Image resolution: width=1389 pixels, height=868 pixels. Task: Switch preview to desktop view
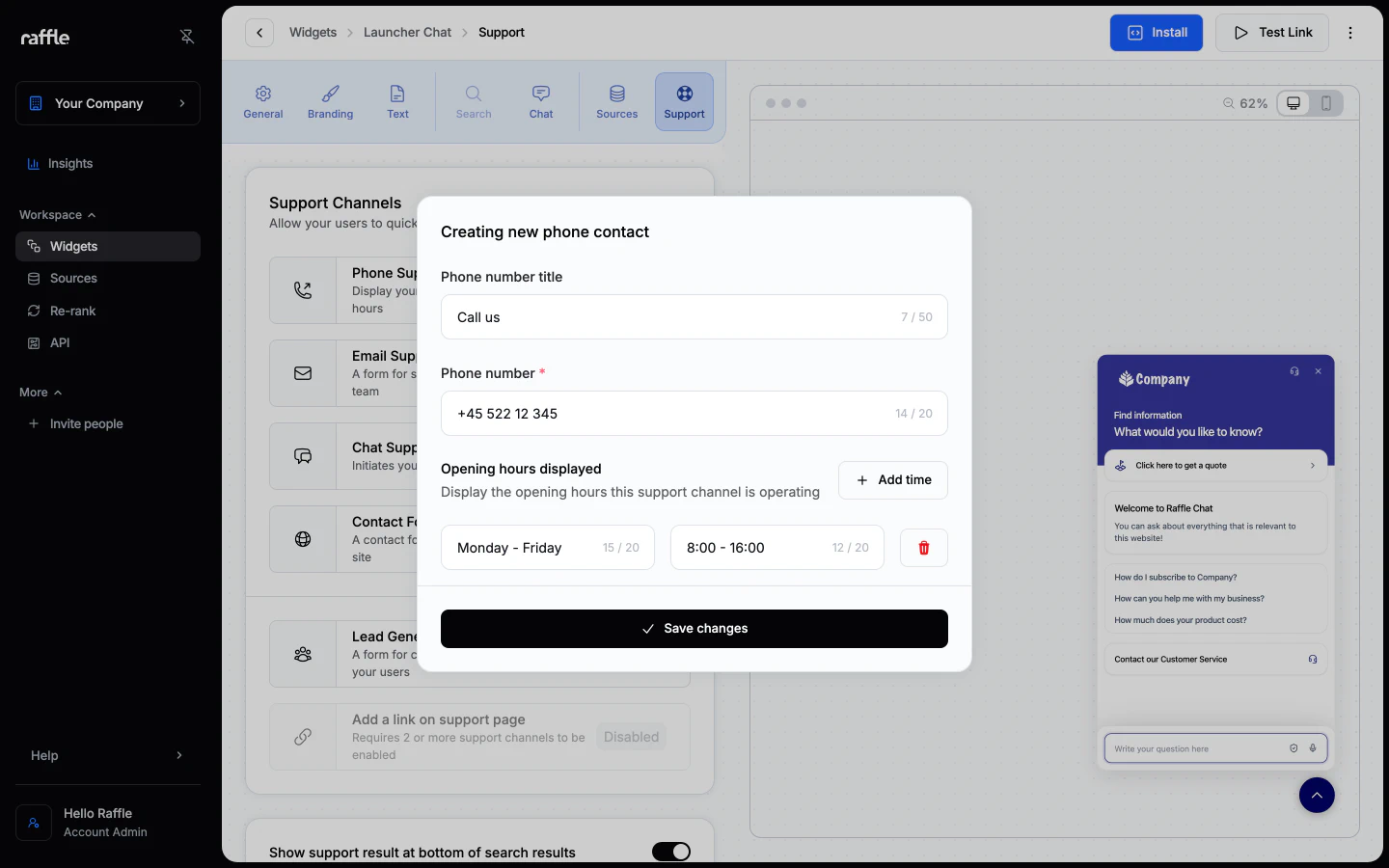[1294, 103]
